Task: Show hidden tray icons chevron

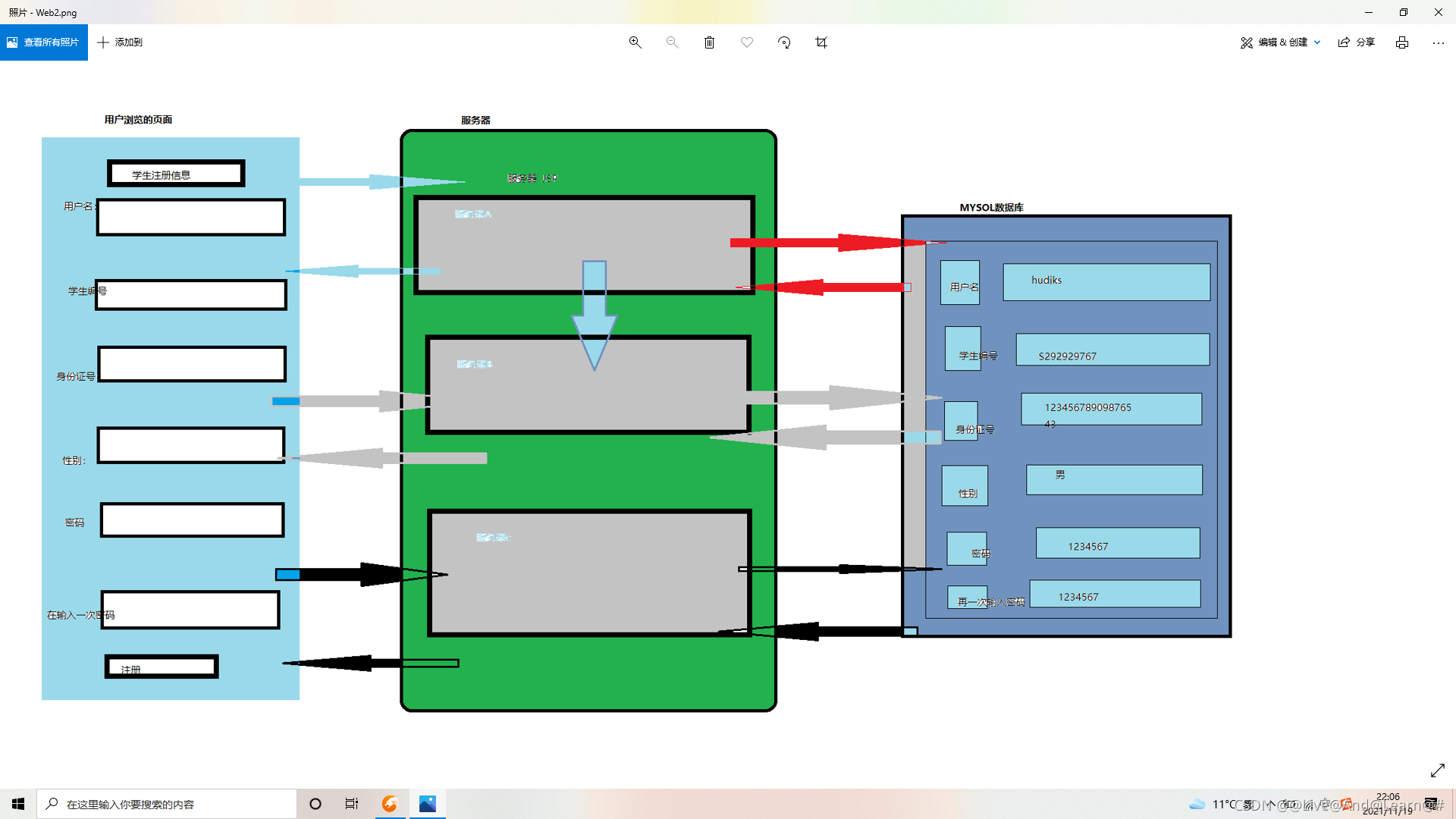Action: 1271,804
